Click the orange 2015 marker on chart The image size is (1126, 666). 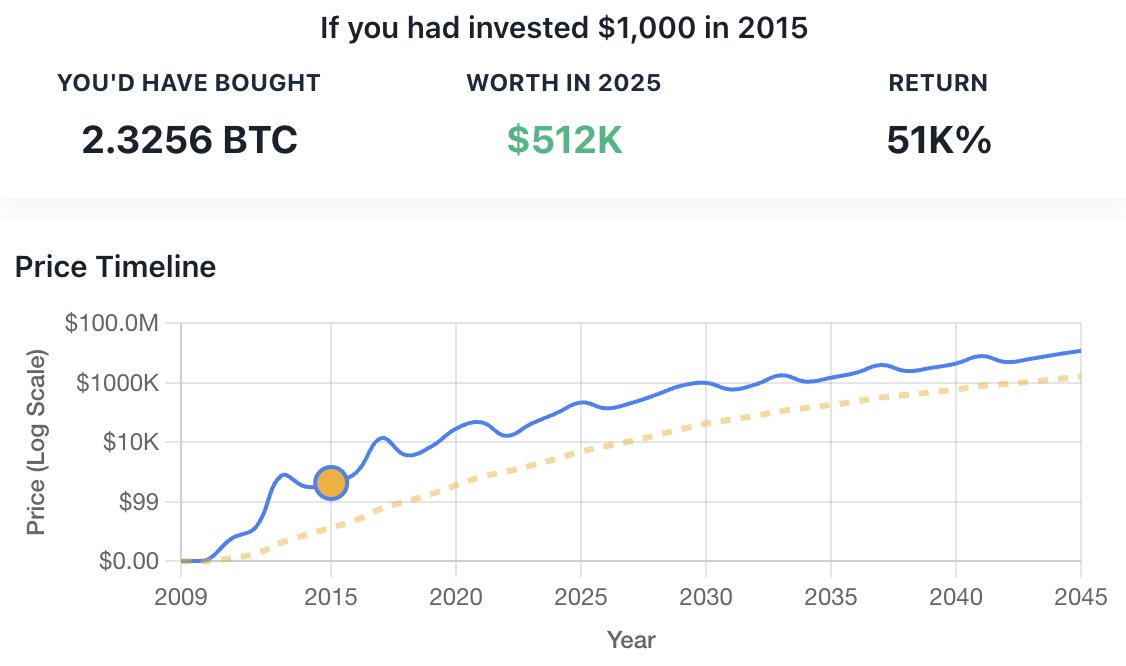click(331, 483)
